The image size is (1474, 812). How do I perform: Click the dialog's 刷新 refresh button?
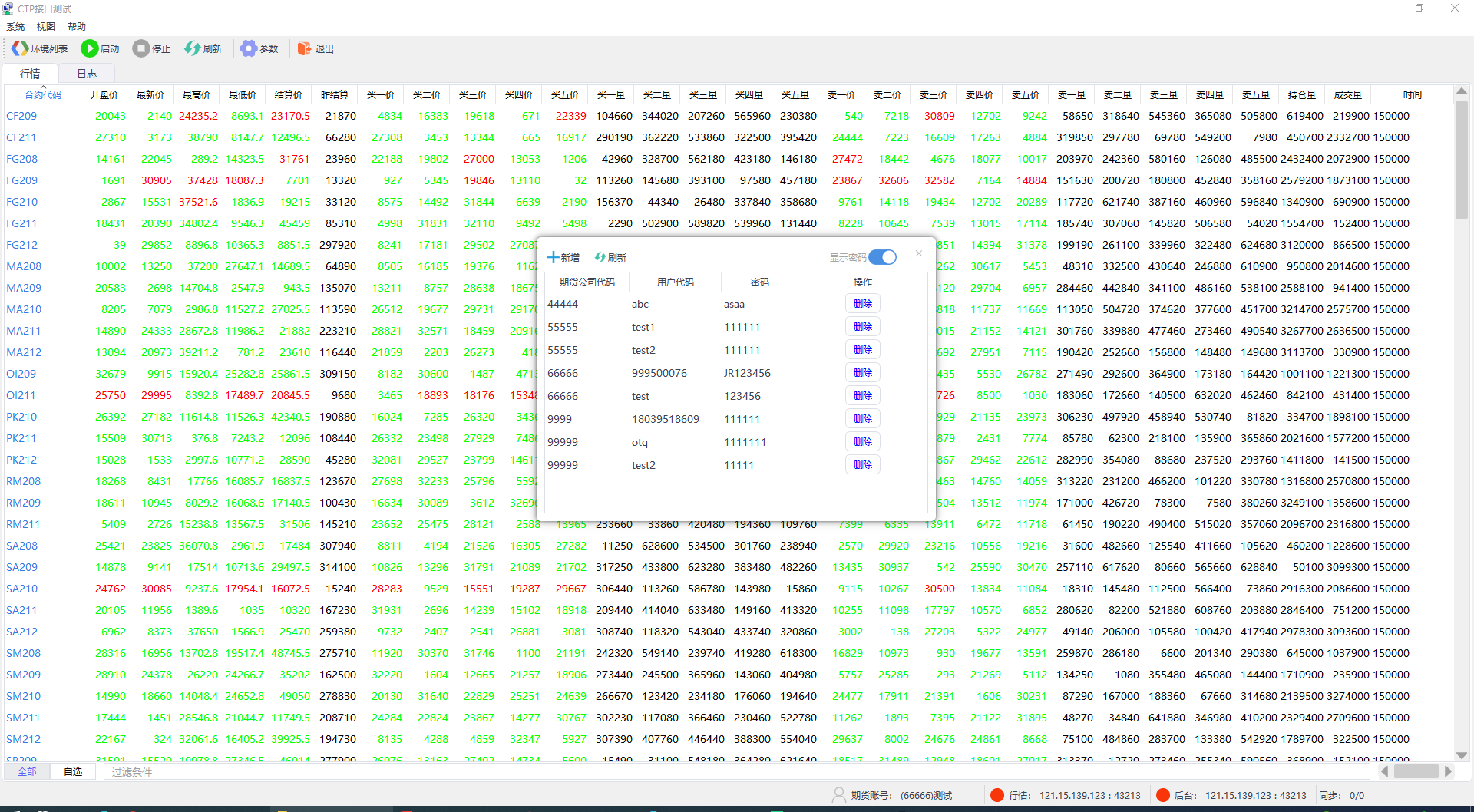[x=610, y=257]
